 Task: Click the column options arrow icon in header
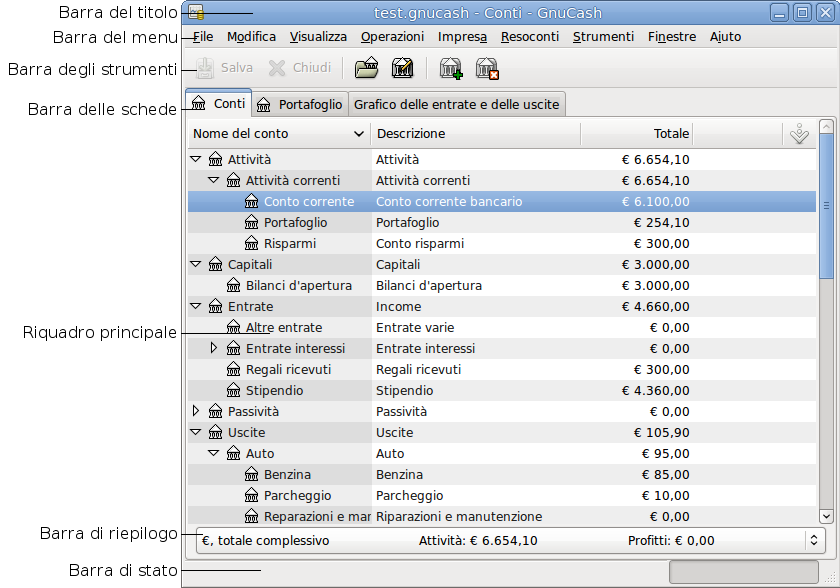pos(799,134)
